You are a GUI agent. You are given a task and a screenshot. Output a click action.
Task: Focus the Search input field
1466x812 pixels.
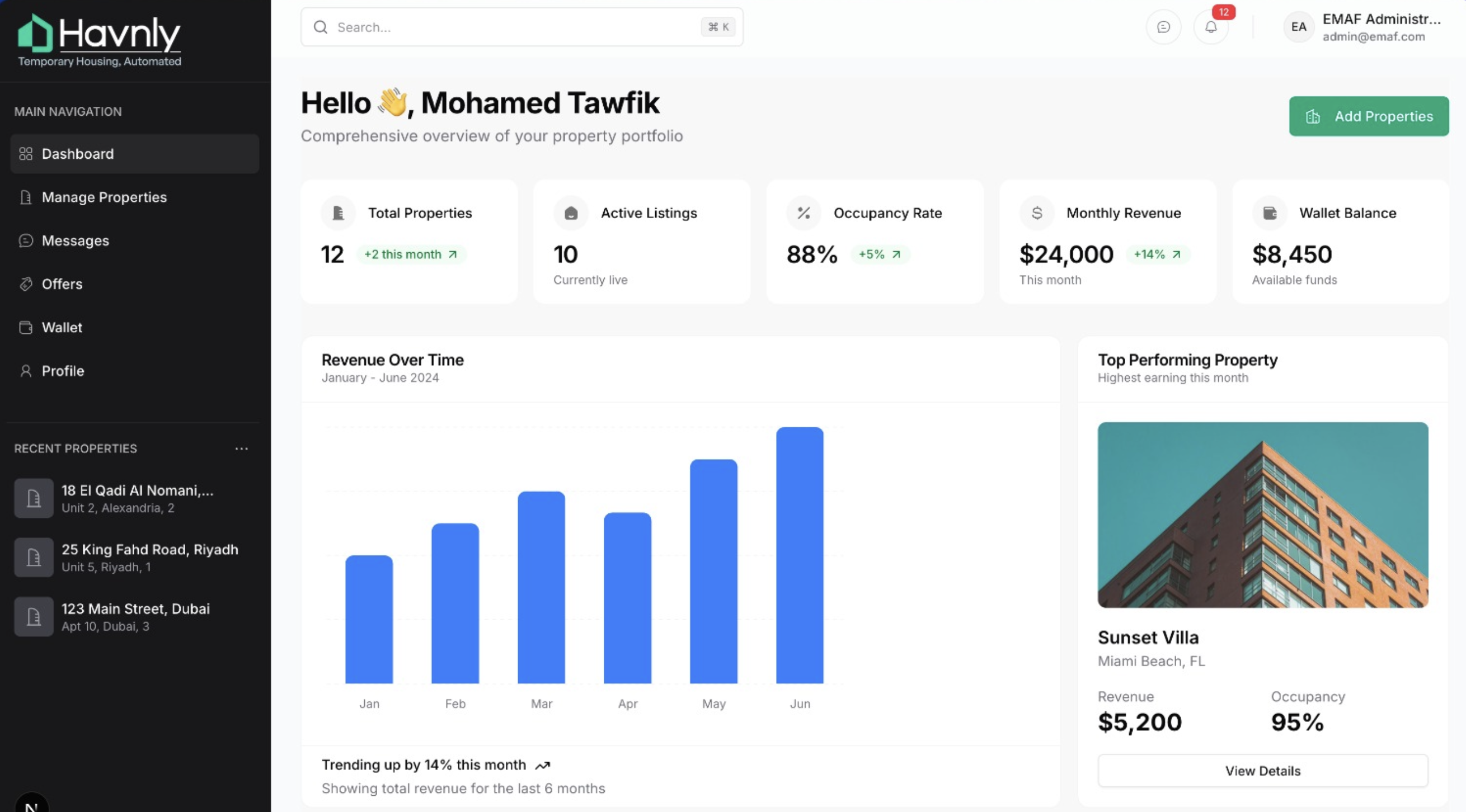tap(512, 27)
